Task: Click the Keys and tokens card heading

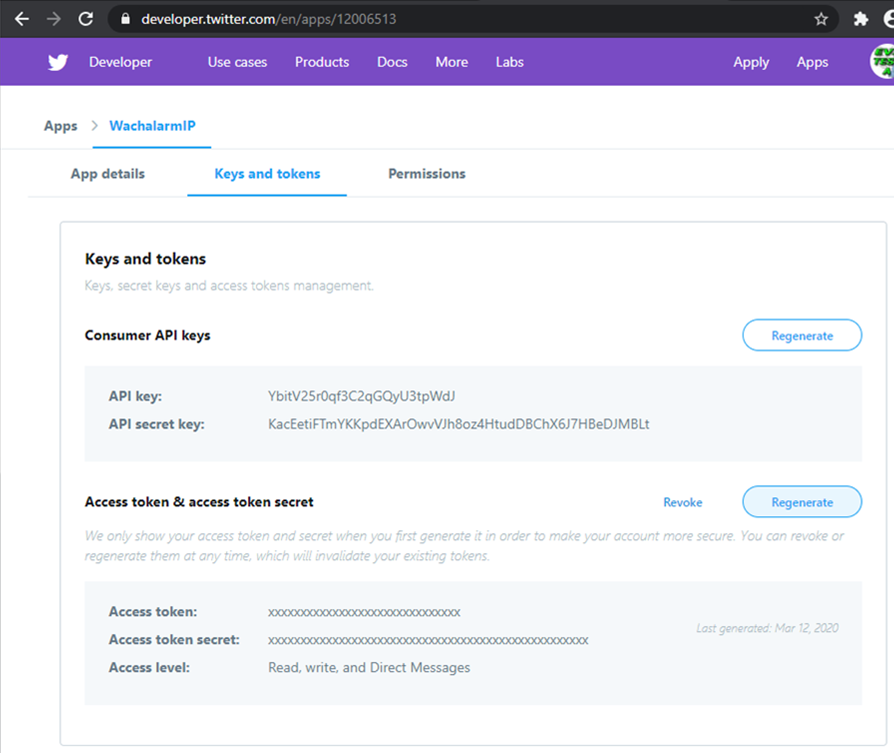Action: (x=145, y=259)
